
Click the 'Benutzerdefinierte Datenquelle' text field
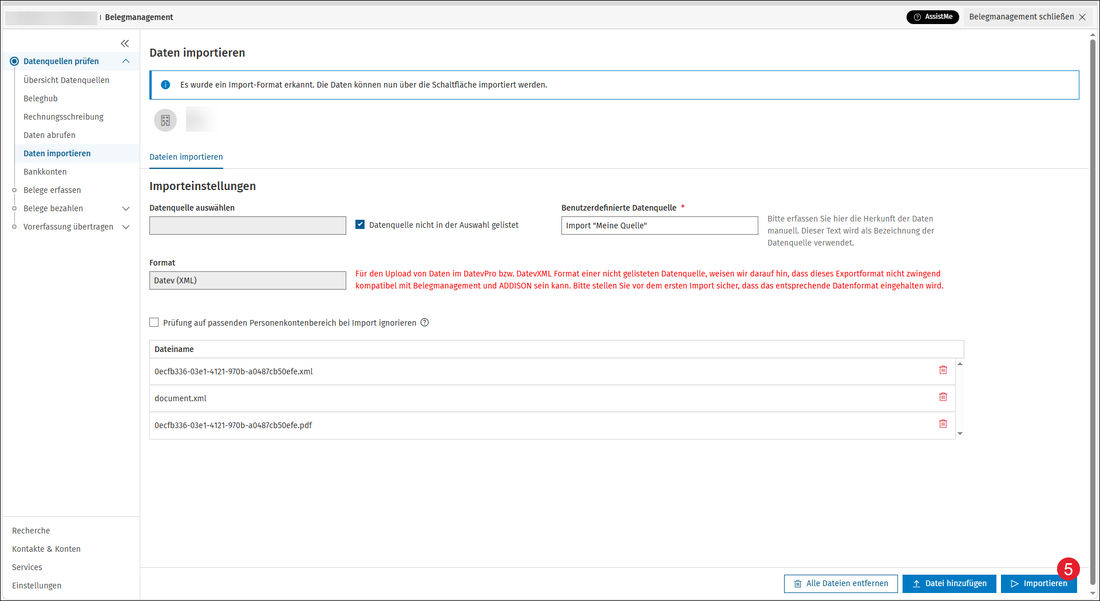point(659,225)
